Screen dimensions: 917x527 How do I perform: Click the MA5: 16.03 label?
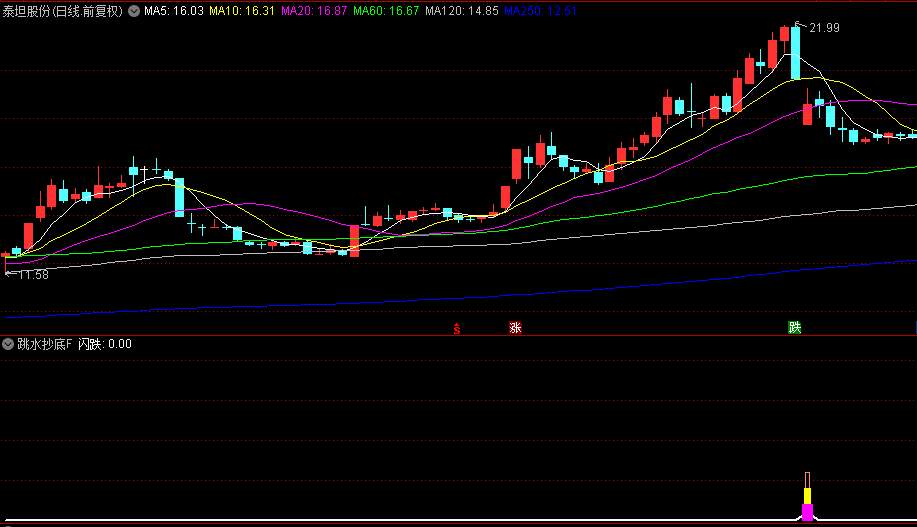click(174, 11)
